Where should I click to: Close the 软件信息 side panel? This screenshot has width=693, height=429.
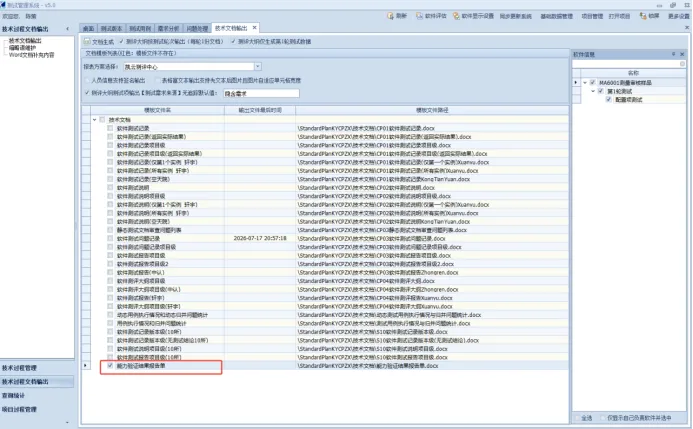682,54
